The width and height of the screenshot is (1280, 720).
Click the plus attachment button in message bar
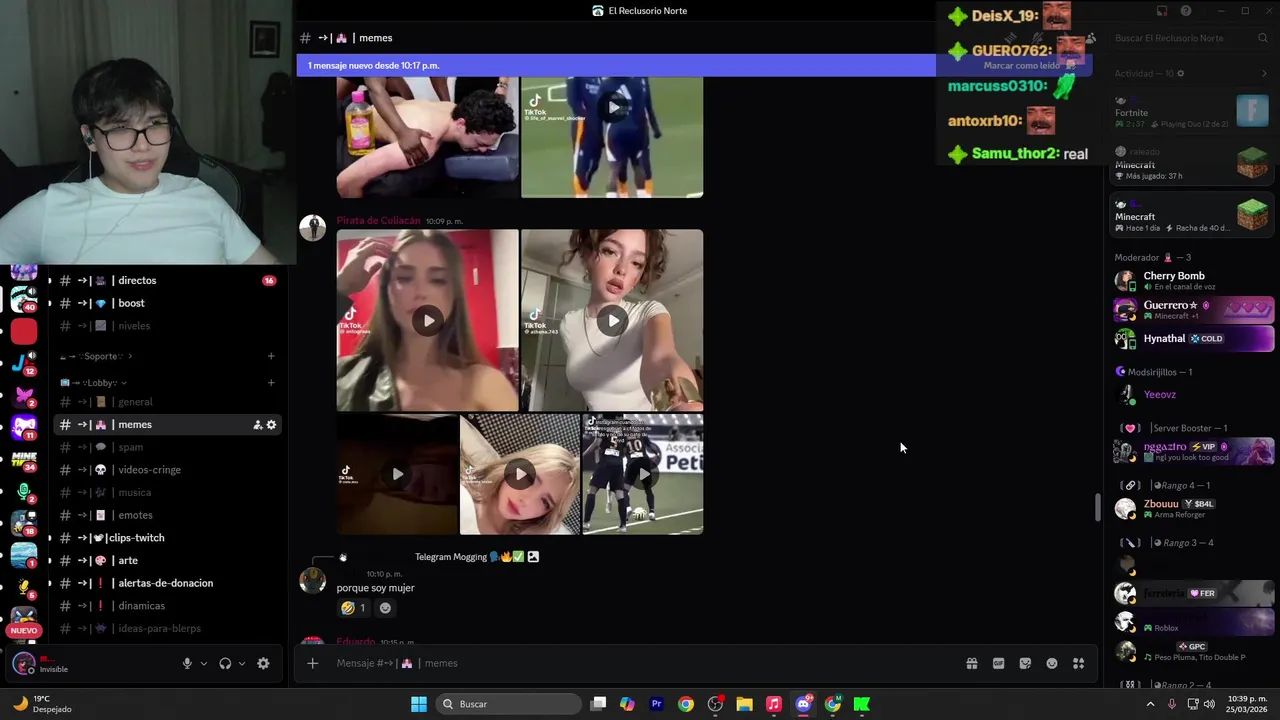313,663
